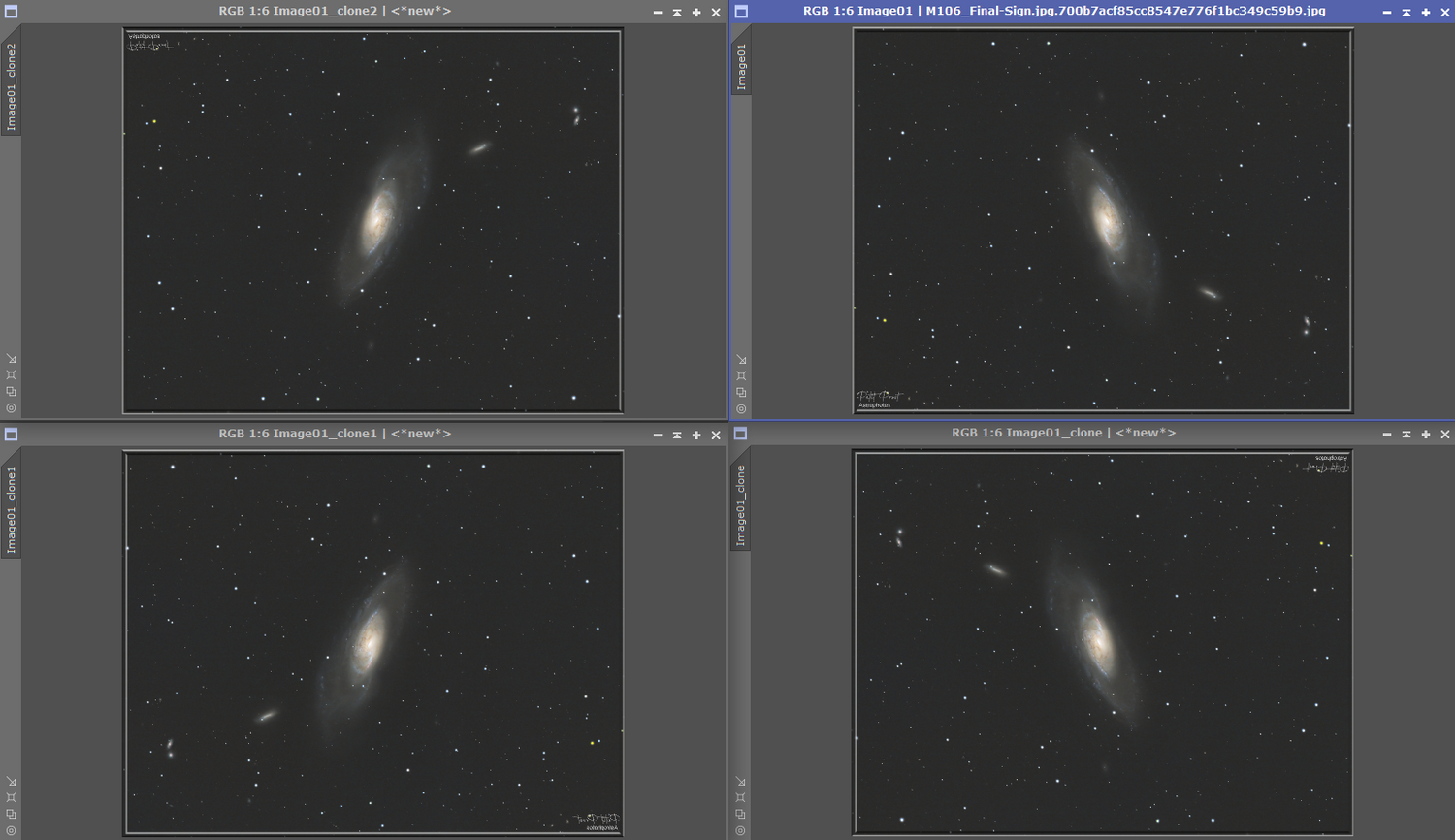The width and height of the screenshot is (1455, 840).
Task: Click fit-view corners icon in Image01_clone1 window
Action: [x=11, y=798]
